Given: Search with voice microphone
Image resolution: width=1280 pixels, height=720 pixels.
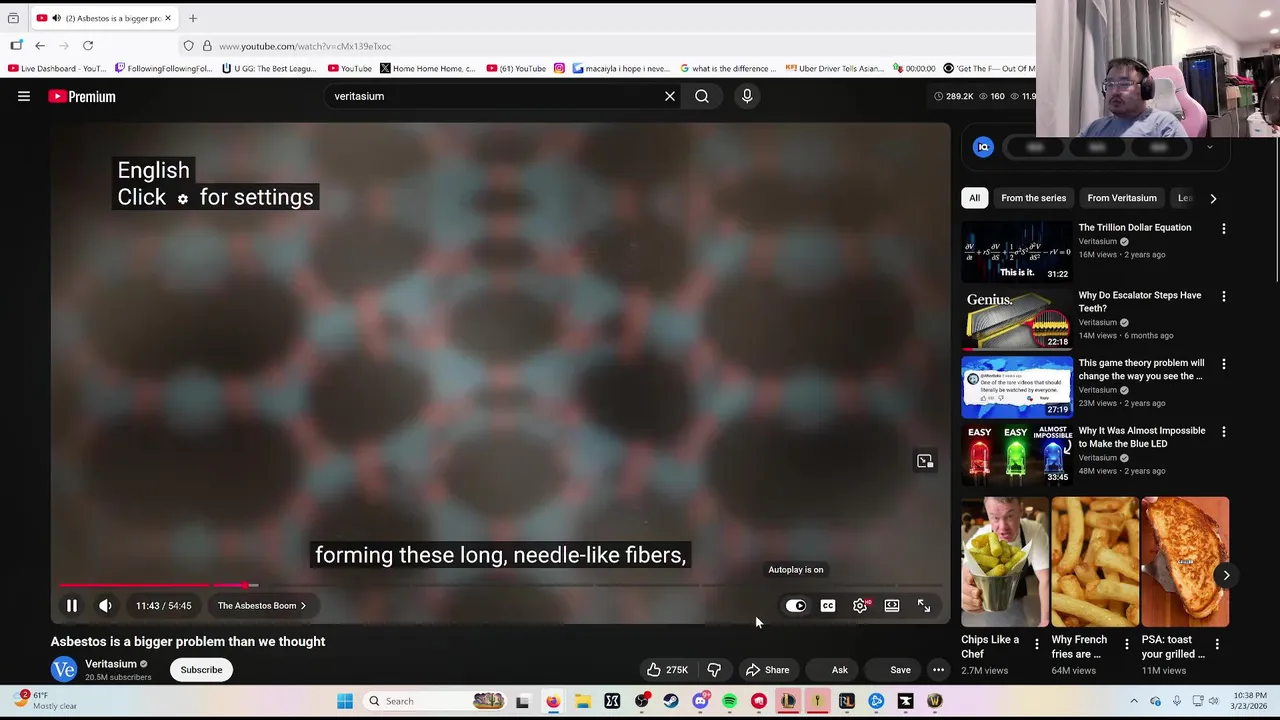Looking at the screenshot, I should pyautogui.click(x=747, y=96).
